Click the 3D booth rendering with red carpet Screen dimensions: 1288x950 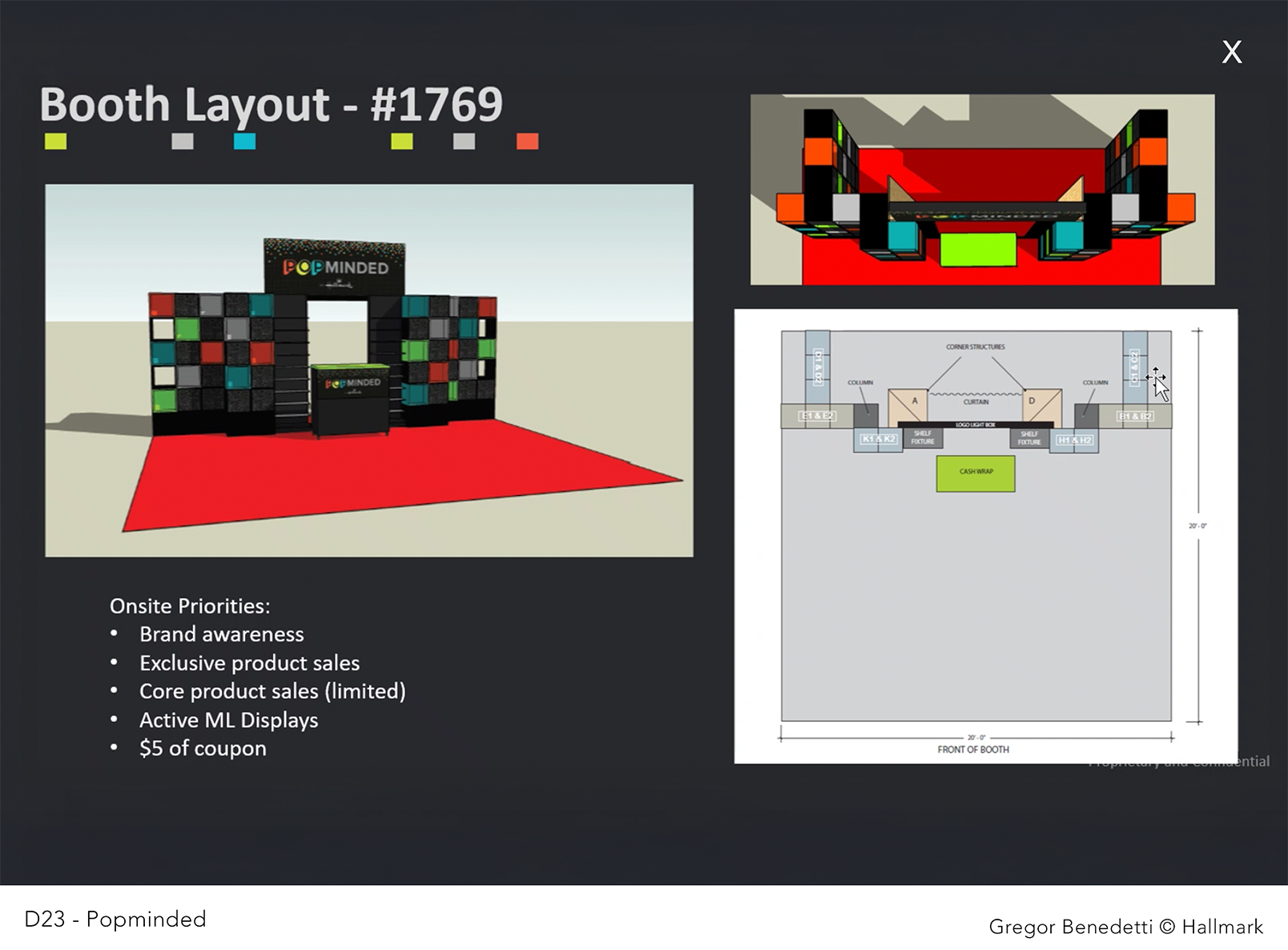click(x=369, y=370)
